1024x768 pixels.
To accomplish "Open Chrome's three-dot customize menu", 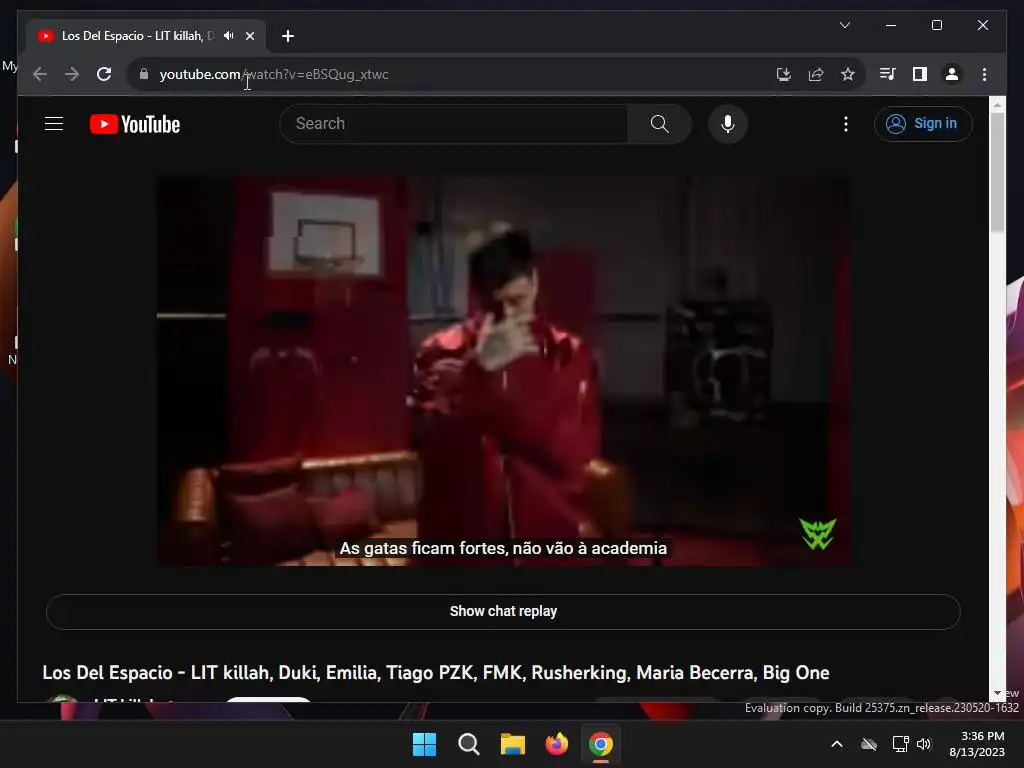I will pos(984,74).
